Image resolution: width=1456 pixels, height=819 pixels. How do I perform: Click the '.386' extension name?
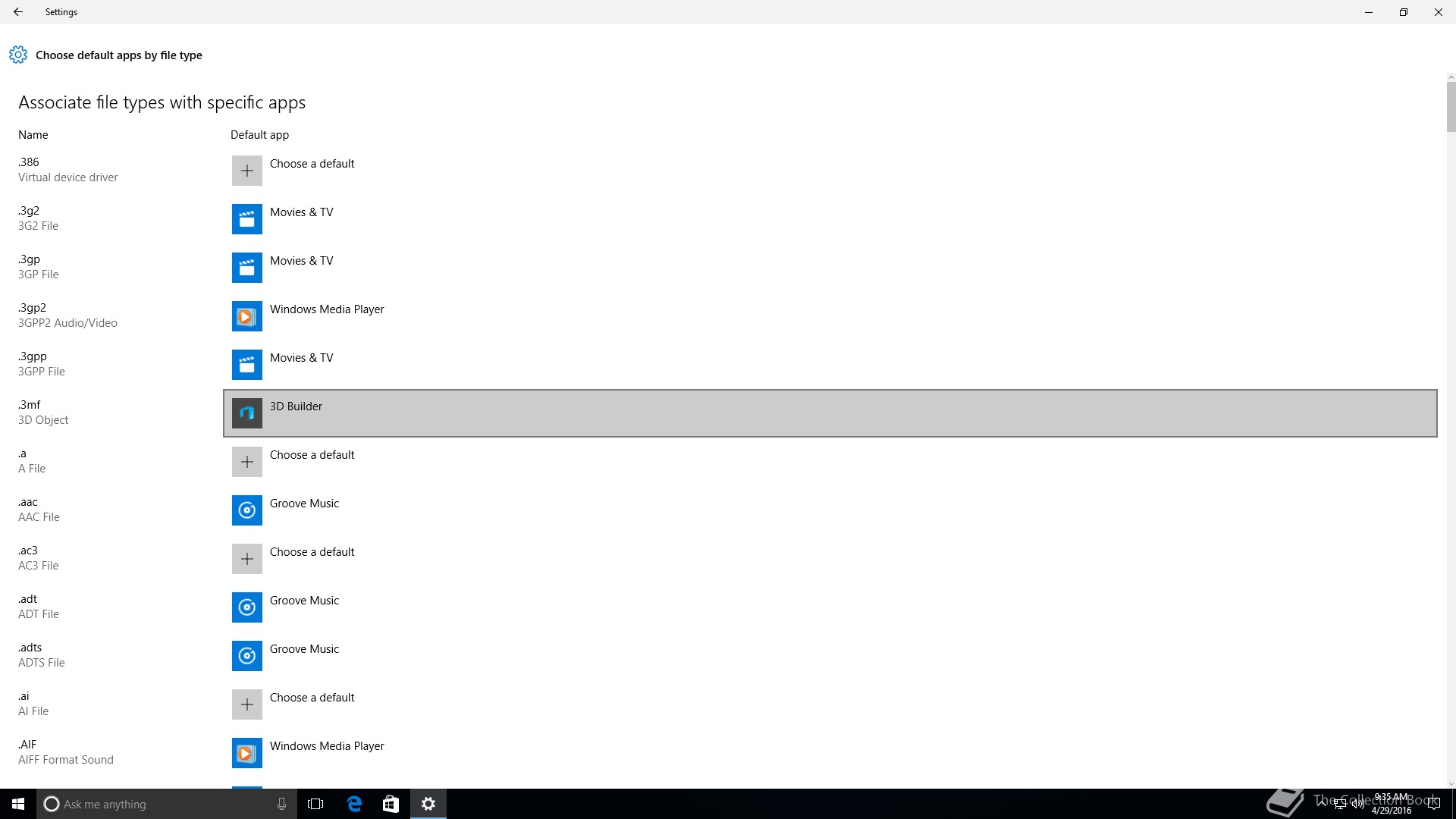[29, 162]
